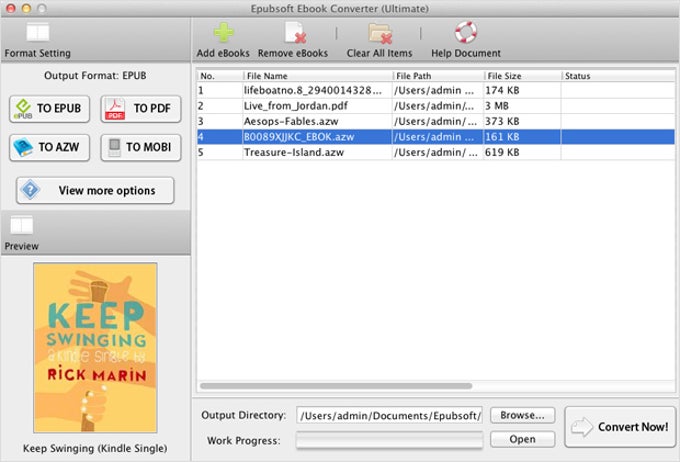Click the Output Format: EPUB label
680x462 pixels.
pyautogui.click(x=95, y=75)
